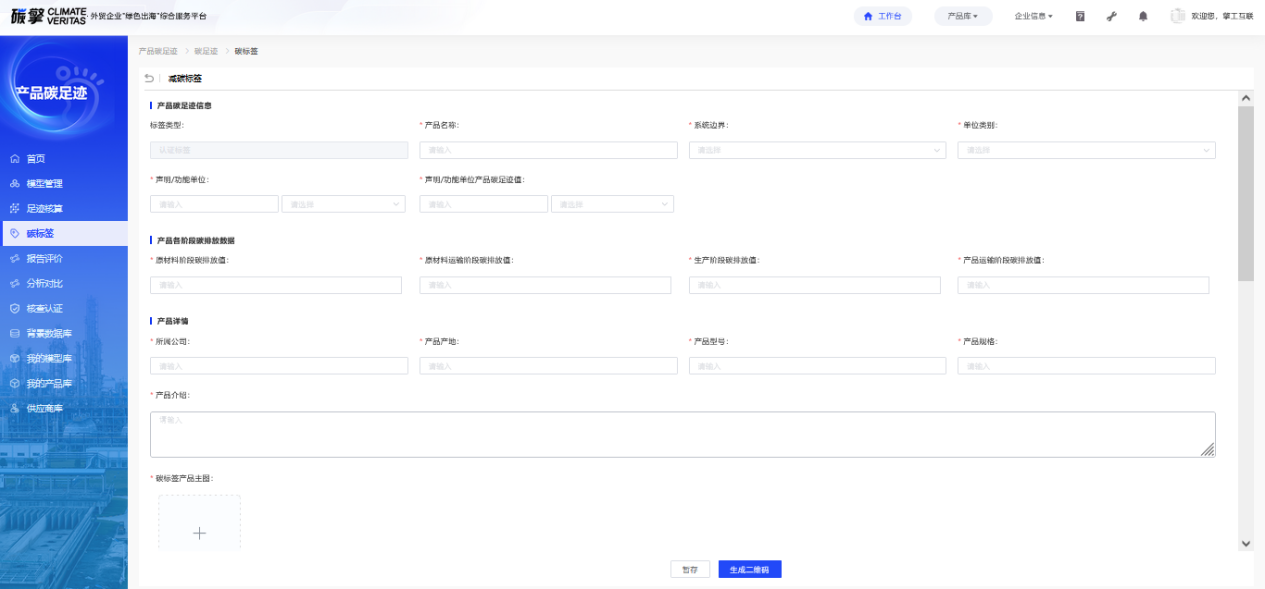The image size is (1265, 589).
Task: Click the user avatar icon
Action: click(1177, 16)
